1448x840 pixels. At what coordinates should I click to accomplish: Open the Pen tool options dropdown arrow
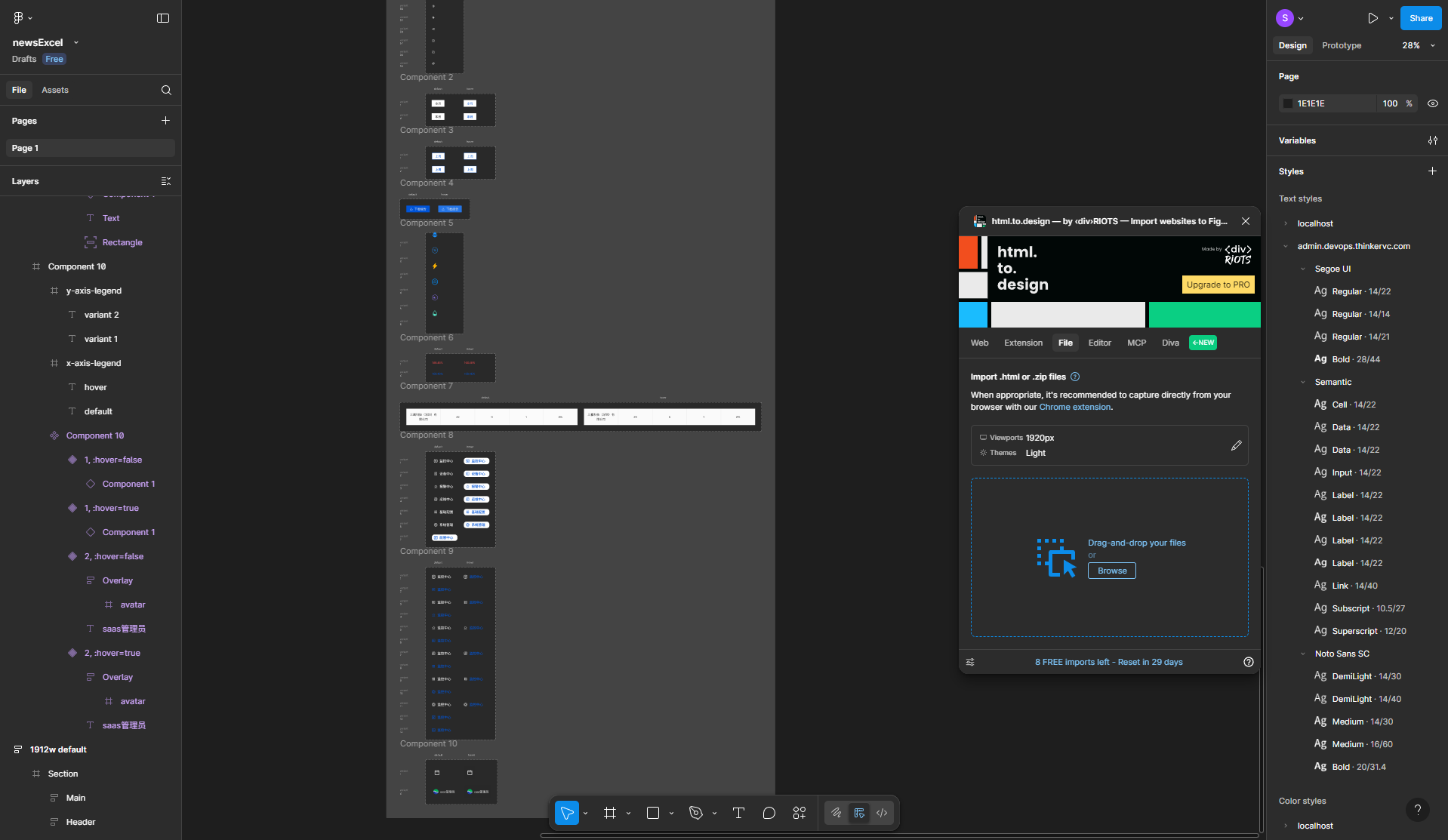click(x=714, y=813)
